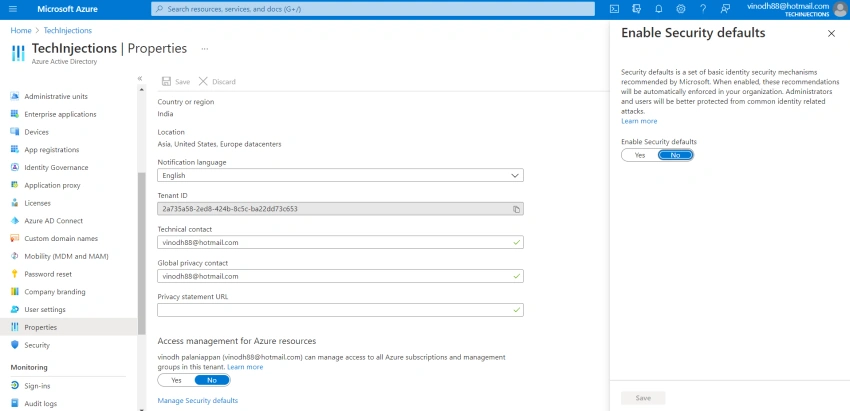Image resolution: width=850 pixels, height=411 pixels.
Task: Click the 'Monitoring' section heading
Action: pyautogui.click(x=29, y=368)
